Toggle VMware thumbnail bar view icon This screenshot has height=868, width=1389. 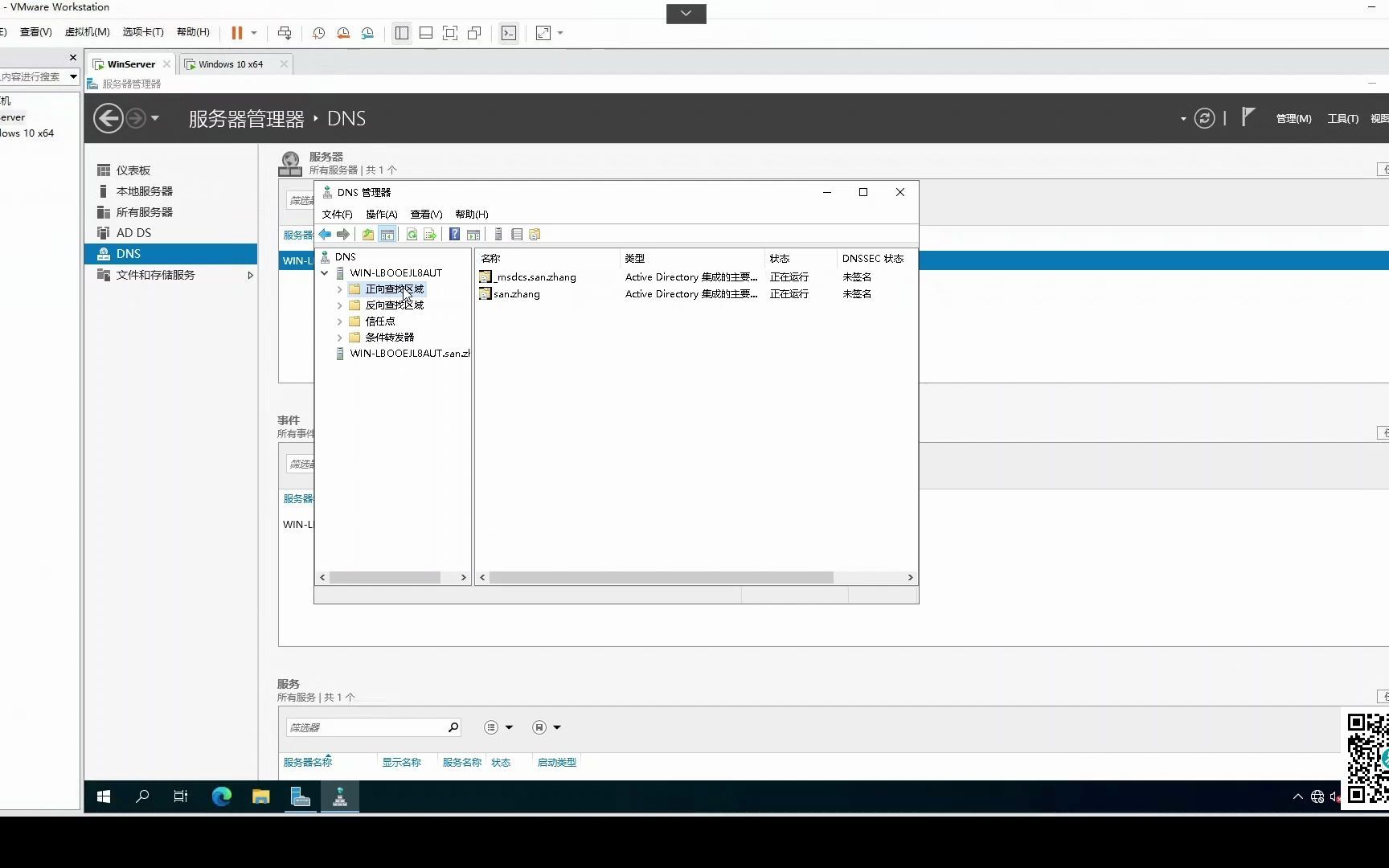pyautogui.click(x=426, y=33)
